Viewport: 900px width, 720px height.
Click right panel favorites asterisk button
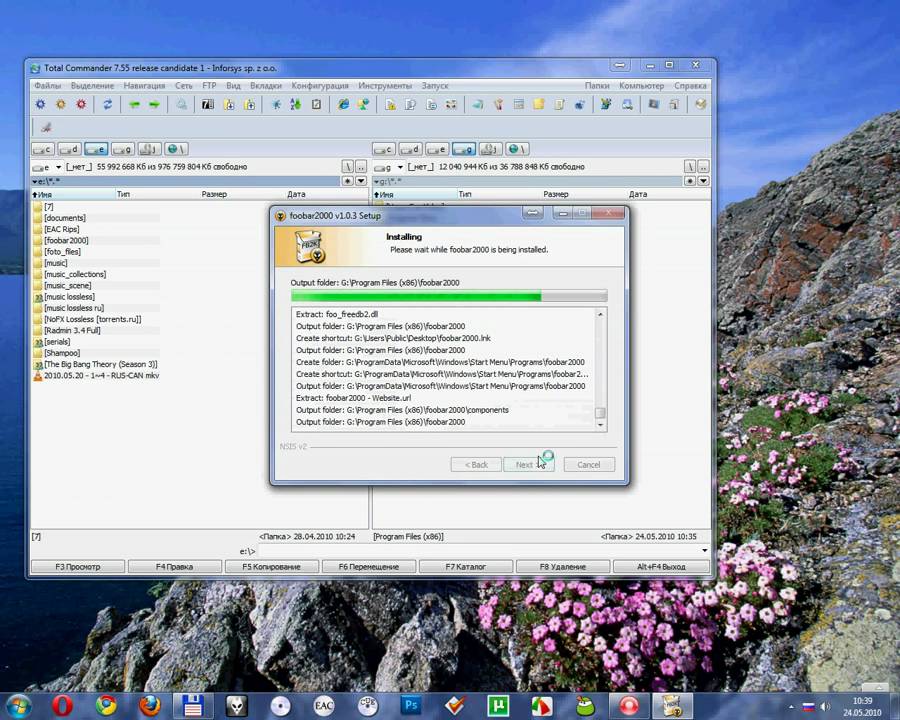tap(690, 181)
